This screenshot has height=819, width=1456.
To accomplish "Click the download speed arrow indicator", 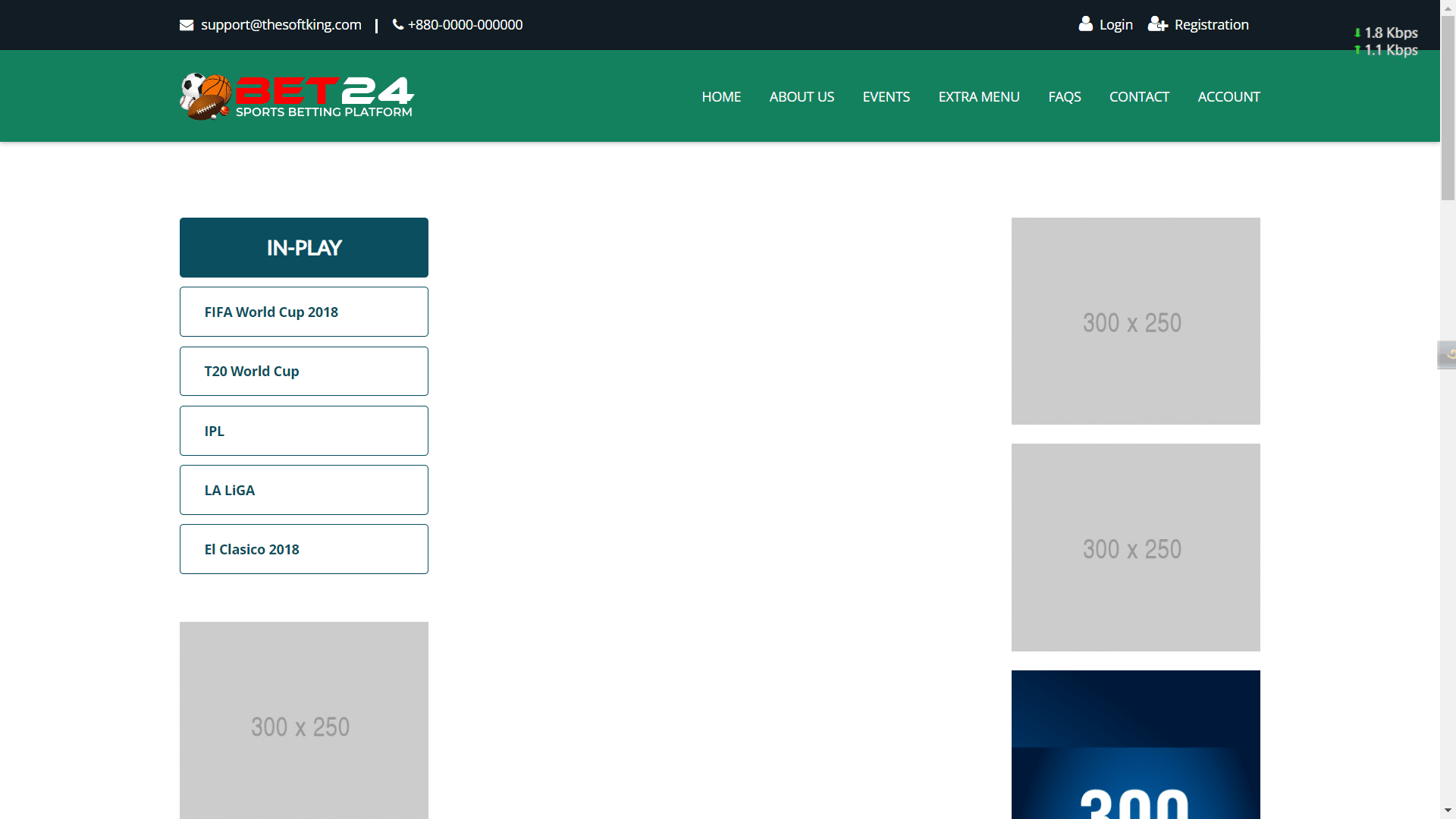I will point(1357,33).
